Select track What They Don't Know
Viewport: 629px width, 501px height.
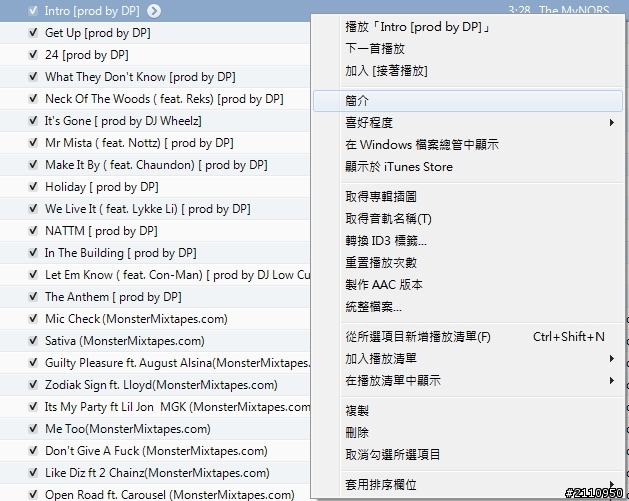tap(140, 77)
